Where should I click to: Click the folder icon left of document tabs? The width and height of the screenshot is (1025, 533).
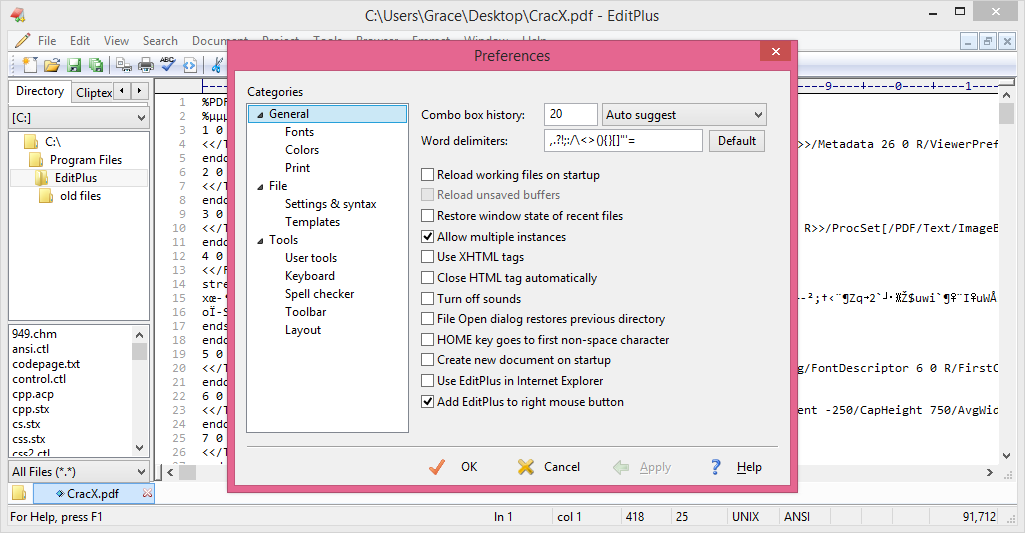click(x=19, y=493)
